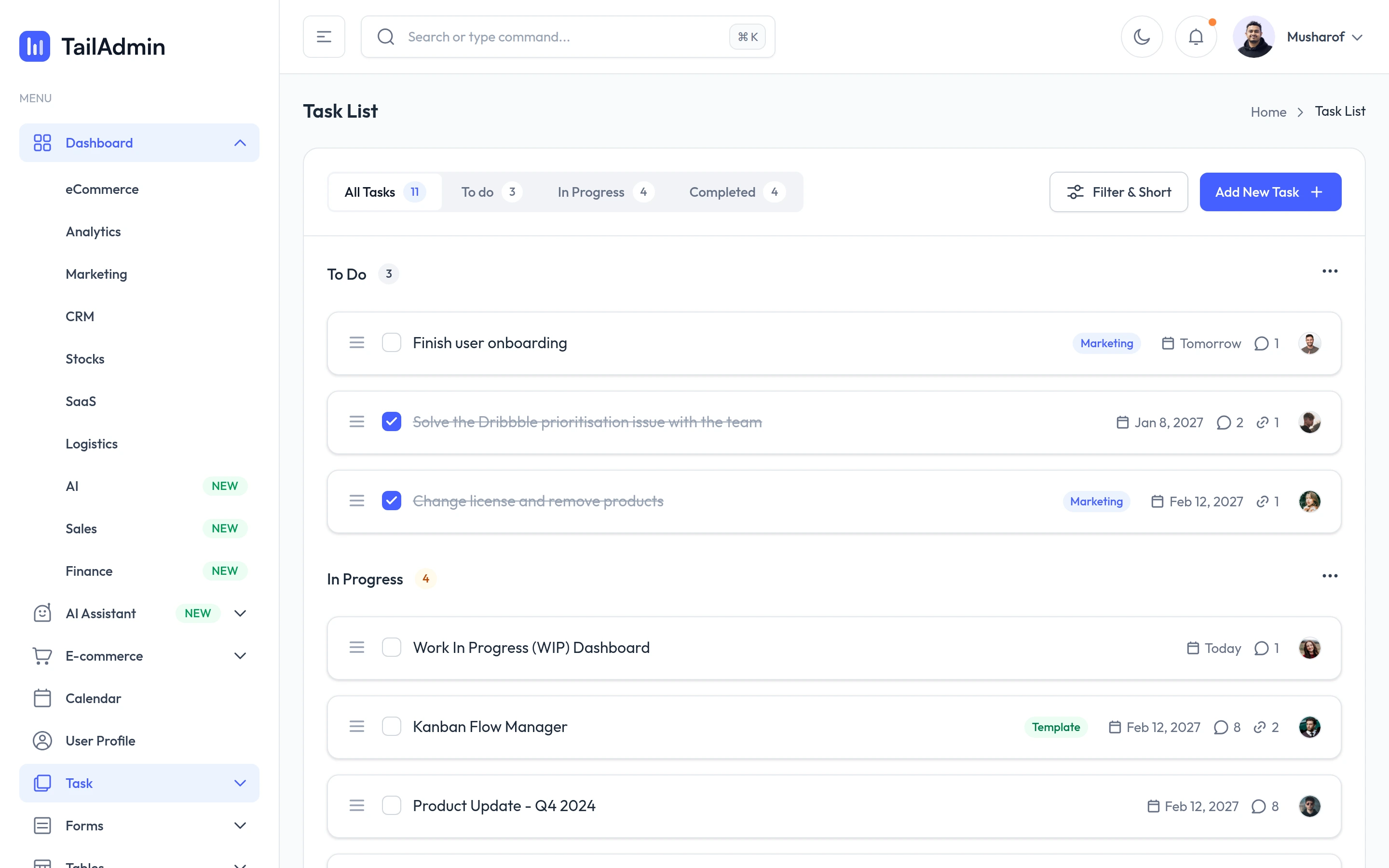Viewport: 1389px width, 868px height.
Task: Click calendar icon next to Tomorrow date
Action: tap(1168, 343)
